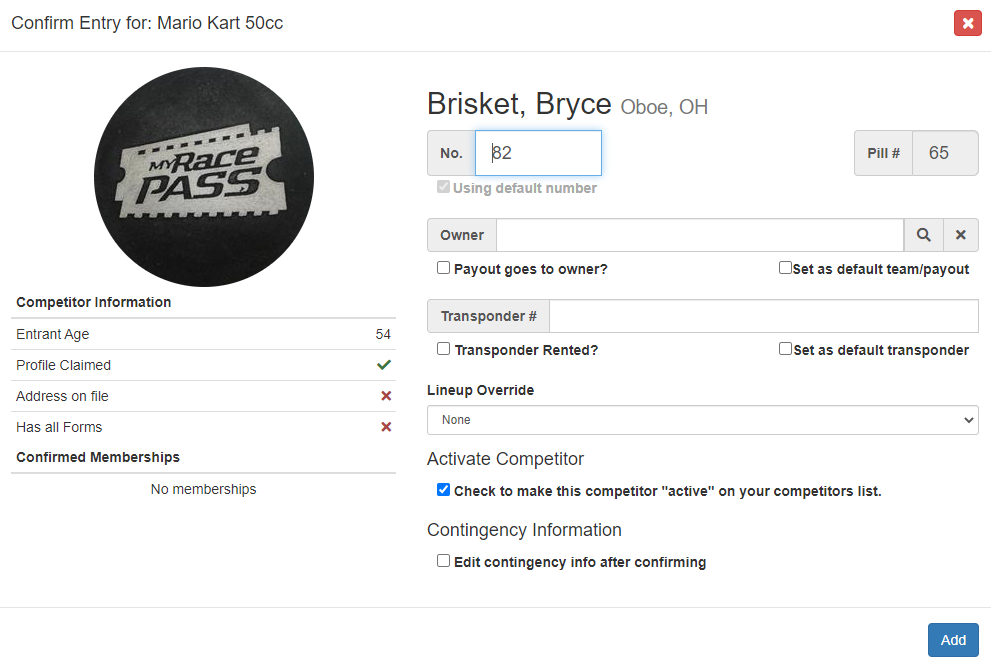This screenshot has width=991, height=670.
Task: Open the Lineup Override dropdown
Action: (x=702, y=420)
